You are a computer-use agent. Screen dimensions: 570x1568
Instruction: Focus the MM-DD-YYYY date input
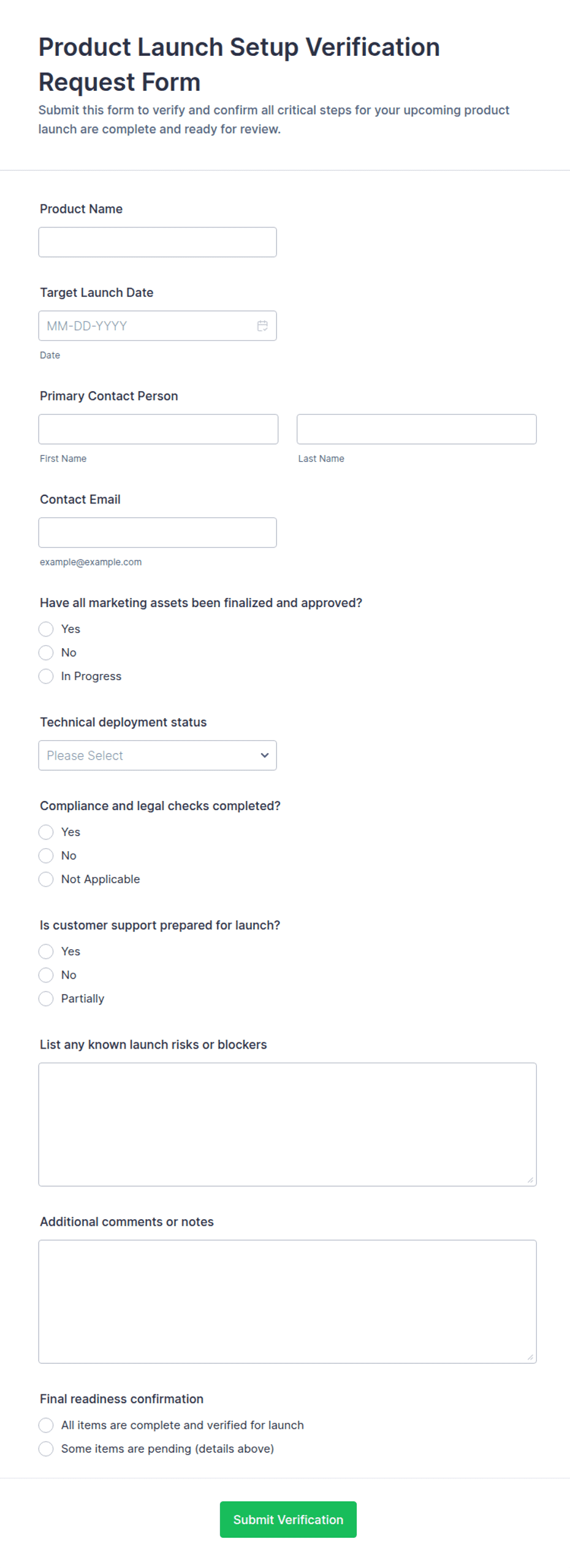158,326
